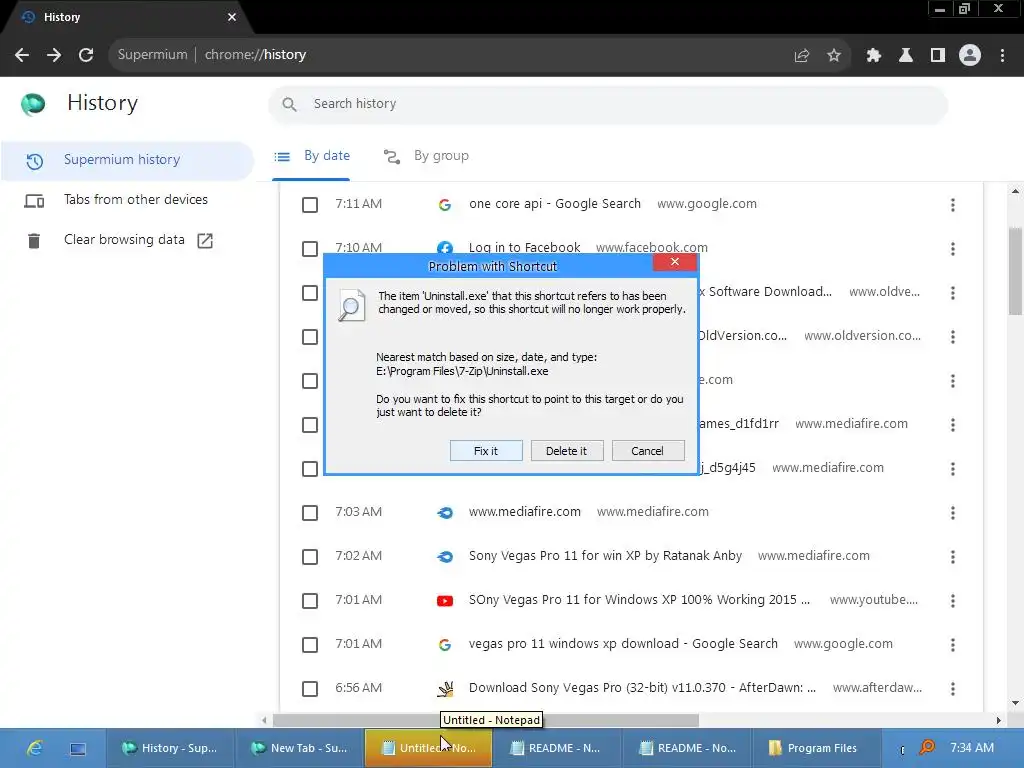1024x768 pixels.
Task: Check the checkbox beside the ames_d1fd1rr entry
Action: tap(310, 425)
